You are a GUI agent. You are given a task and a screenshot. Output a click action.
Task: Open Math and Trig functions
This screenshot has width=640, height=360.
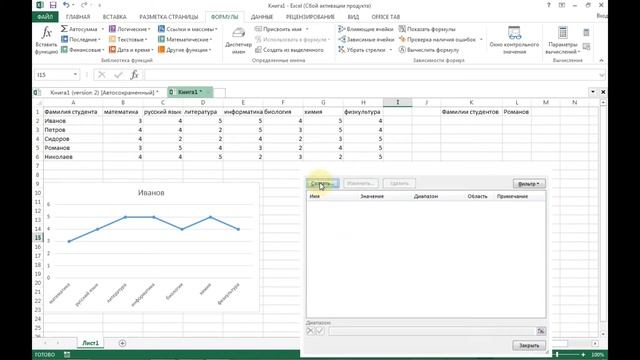point(185,40)
